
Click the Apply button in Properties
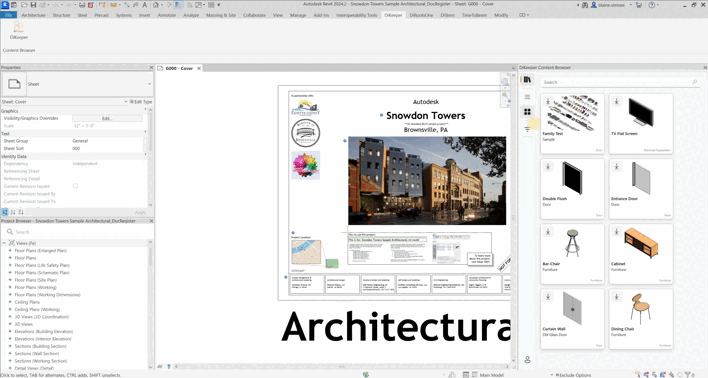(x=140, y=212)
